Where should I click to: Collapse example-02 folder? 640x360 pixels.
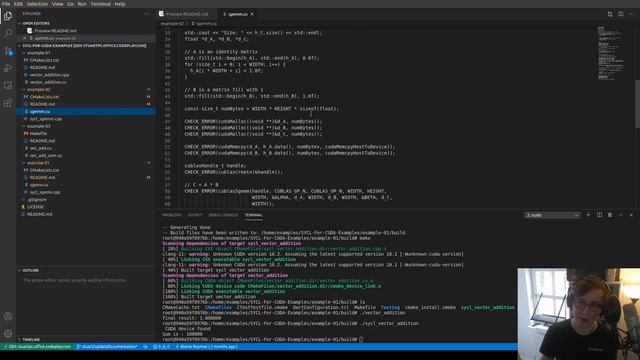pyautogui.click(x=38, y=89)
